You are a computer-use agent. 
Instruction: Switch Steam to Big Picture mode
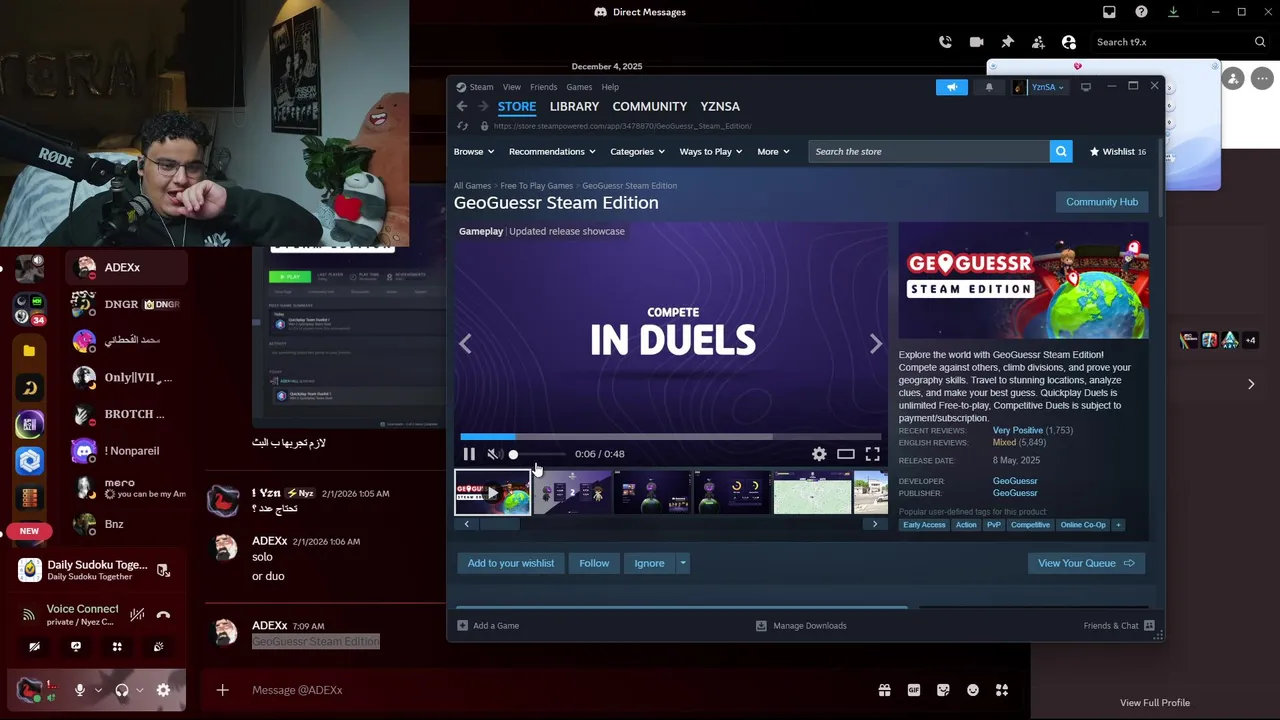(x=1086, y=87)
